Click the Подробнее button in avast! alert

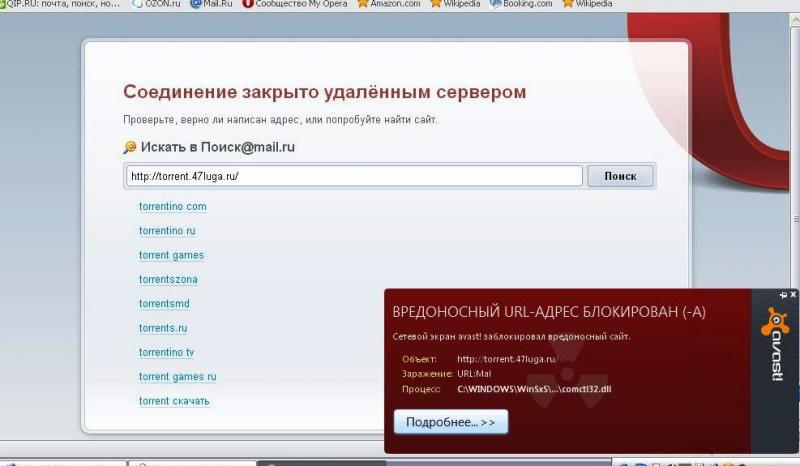tap(450, 422)
